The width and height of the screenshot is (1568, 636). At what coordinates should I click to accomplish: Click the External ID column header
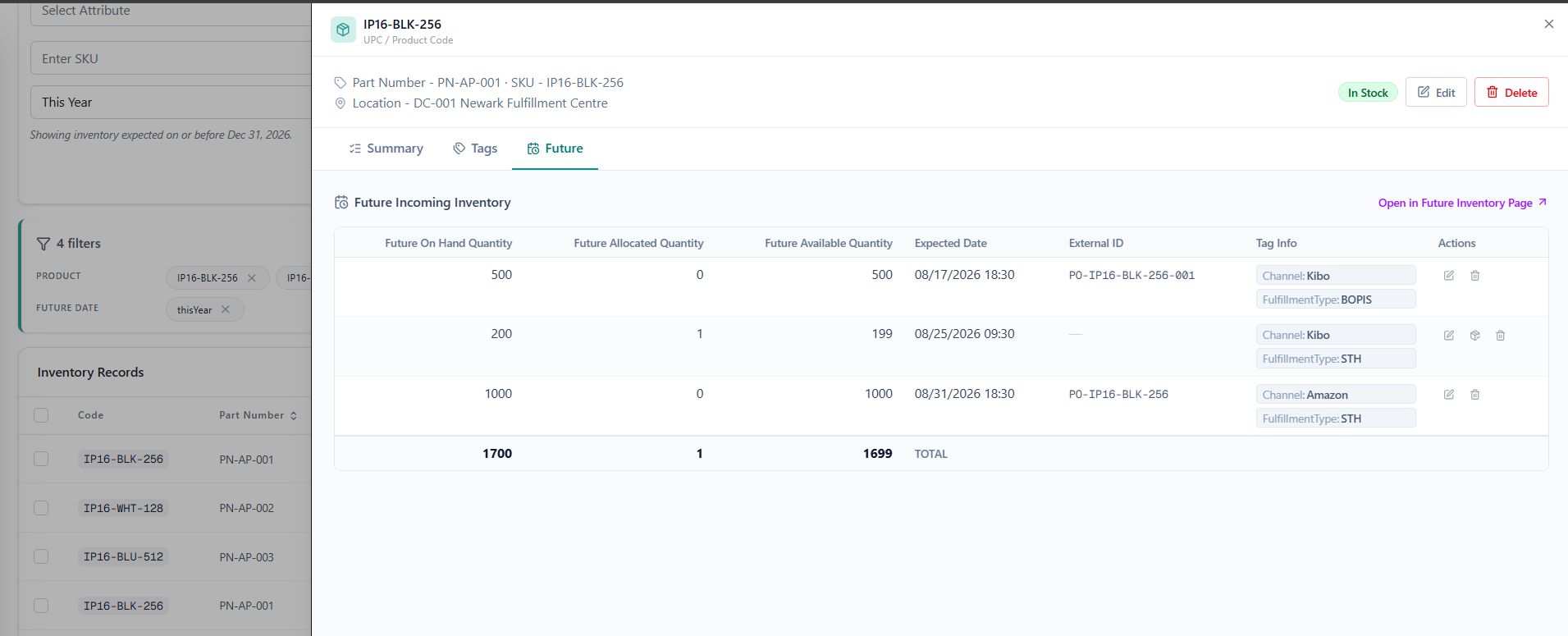1095,244
